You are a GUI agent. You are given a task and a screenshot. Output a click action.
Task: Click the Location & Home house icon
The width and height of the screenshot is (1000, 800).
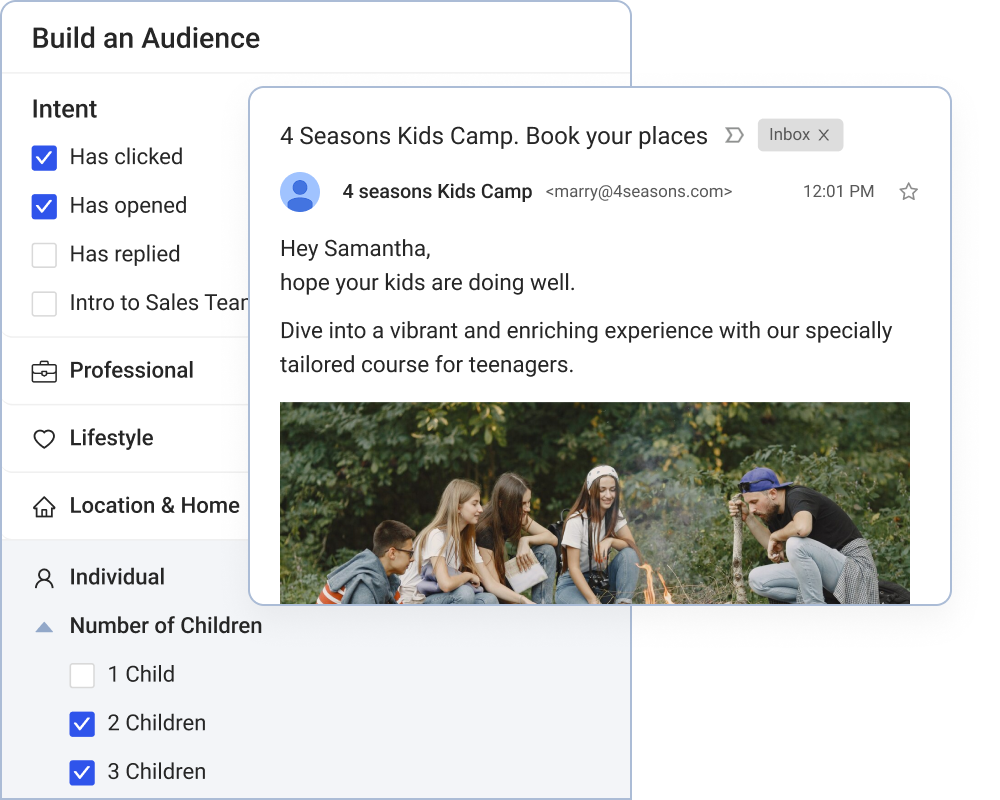click(x=44, y=507)
